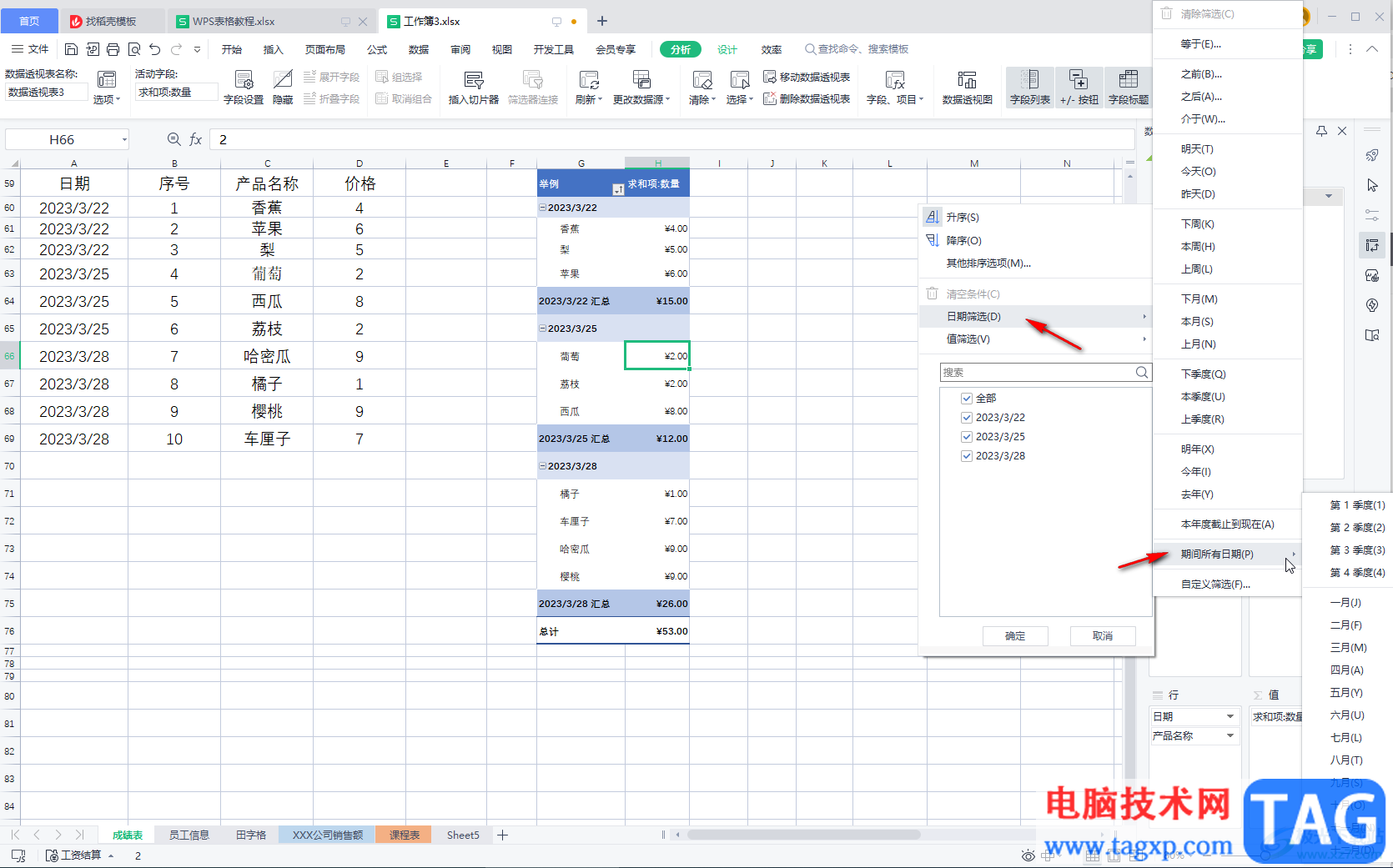Switch to the 设计 (Design) ribbon tab
1393x868 pixels.
(x=727, y=49)
